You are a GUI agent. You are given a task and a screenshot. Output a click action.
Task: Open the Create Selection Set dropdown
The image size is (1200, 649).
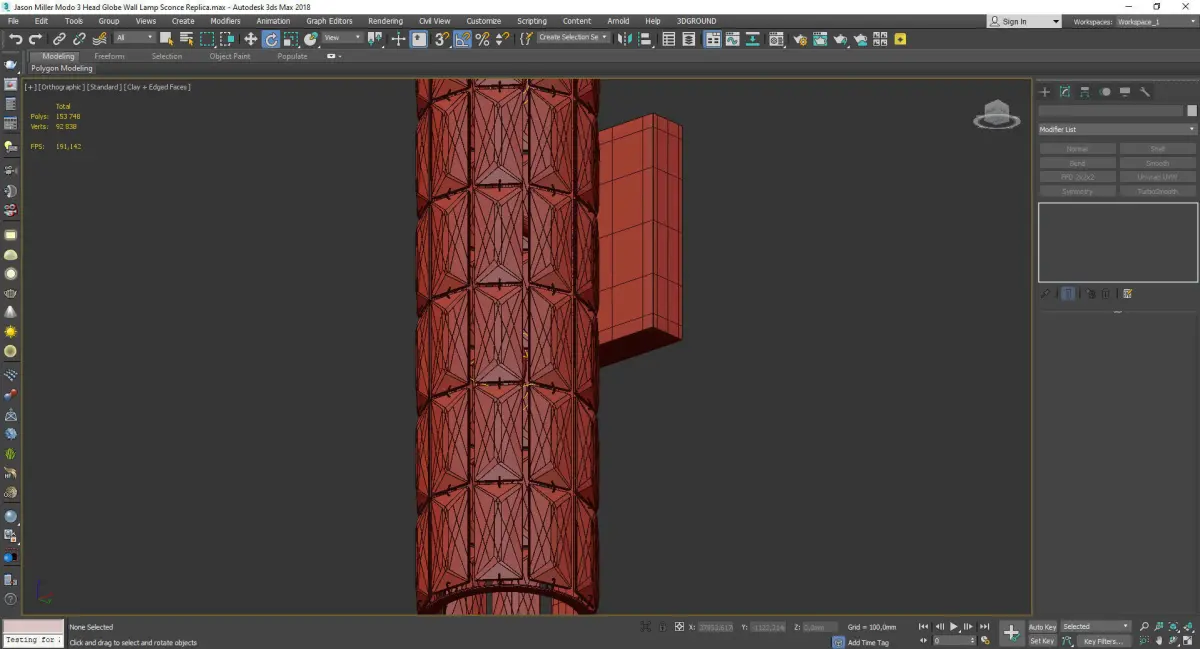click(573, 38)
